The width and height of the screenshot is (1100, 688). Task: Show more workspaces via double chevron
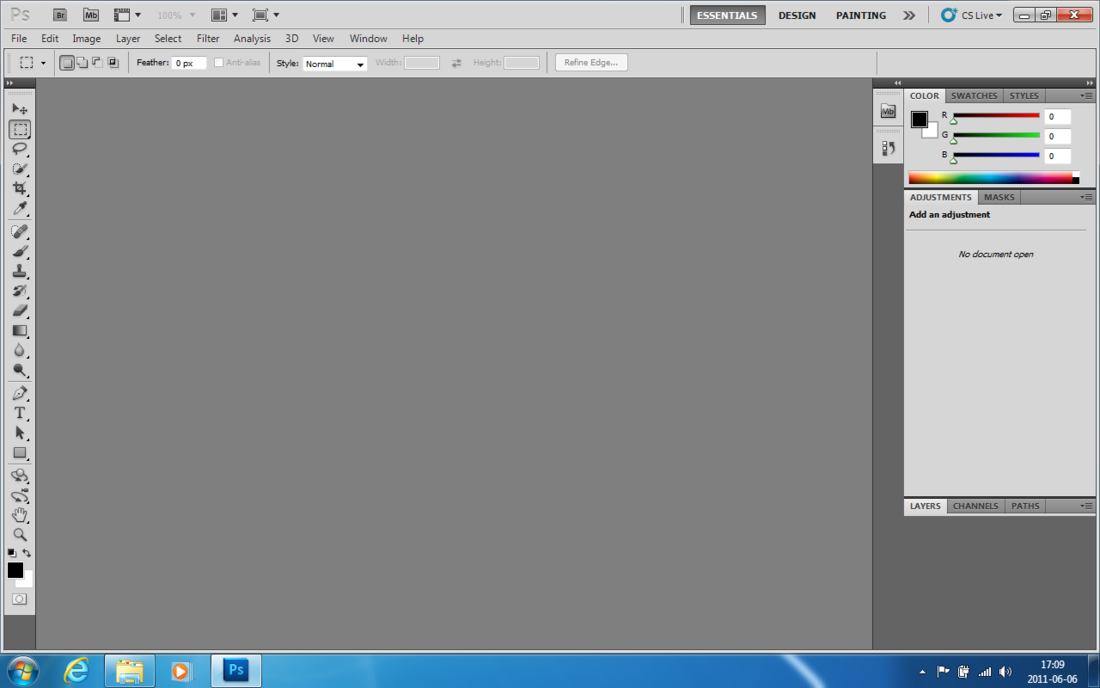click(909, 15)
